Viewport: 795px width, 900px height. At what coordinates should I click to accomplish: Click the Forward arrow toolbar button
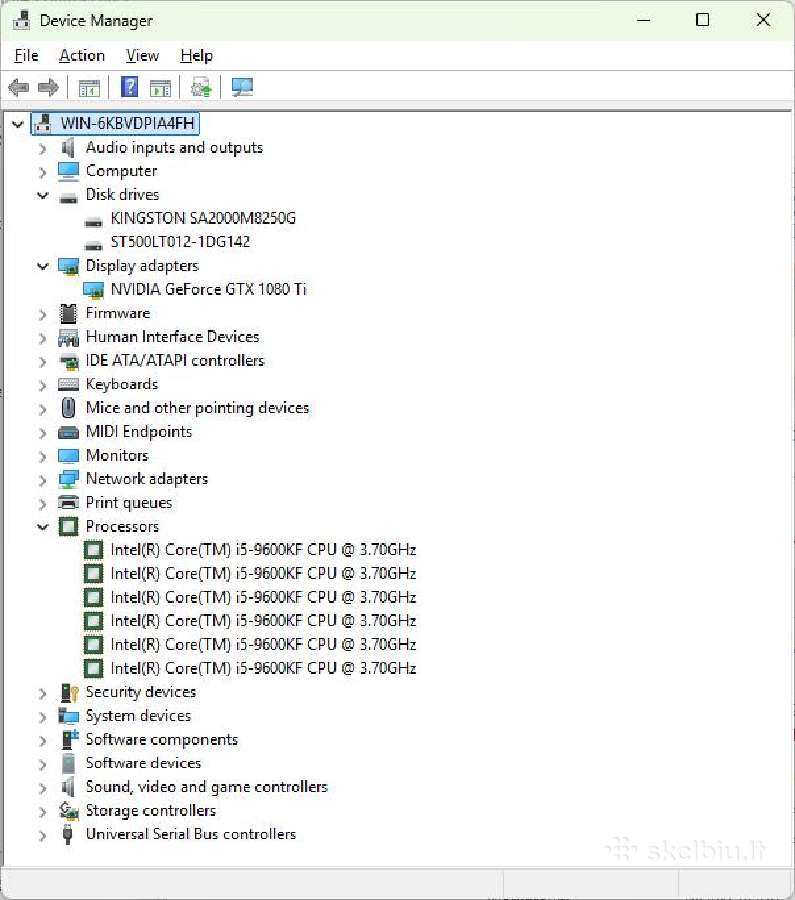tap(48, 87)
